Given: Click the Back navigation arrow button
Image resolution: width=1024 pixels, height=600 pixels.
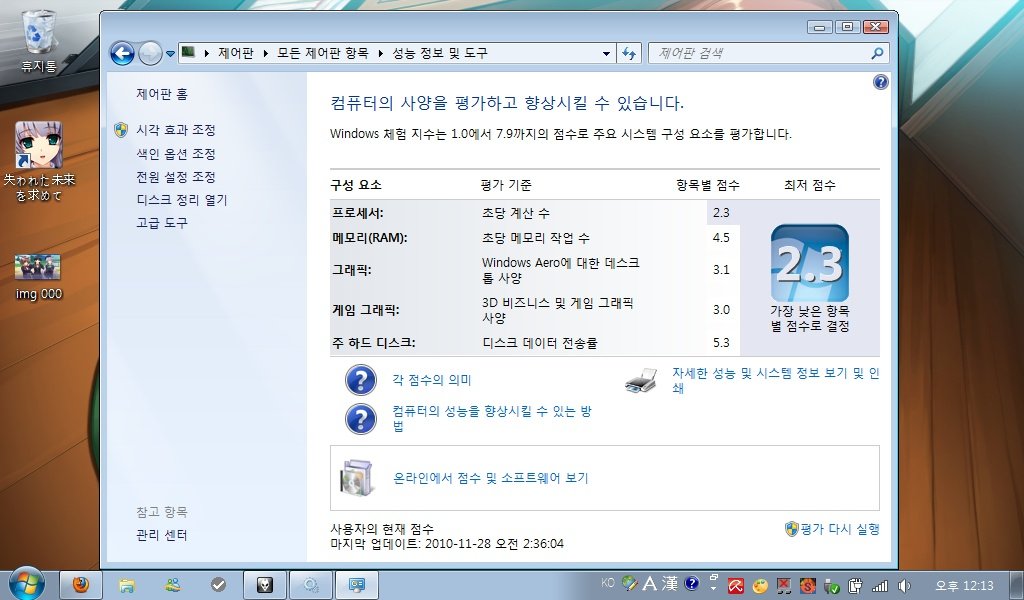Looking at the screenshot, I should [122, 53].
